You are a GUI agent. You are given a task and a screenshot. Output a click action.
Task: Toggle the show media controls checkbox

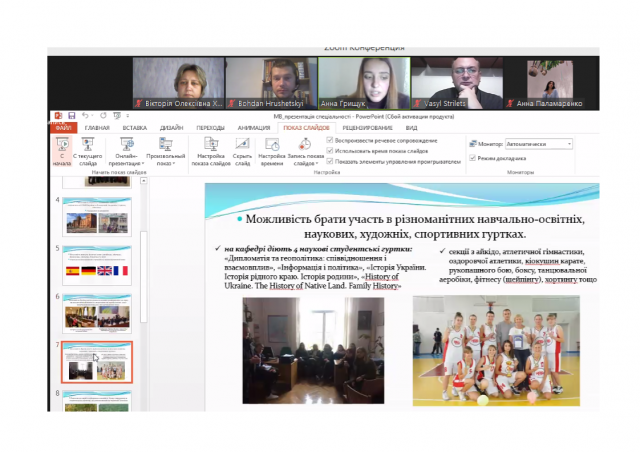click(331, 160)
